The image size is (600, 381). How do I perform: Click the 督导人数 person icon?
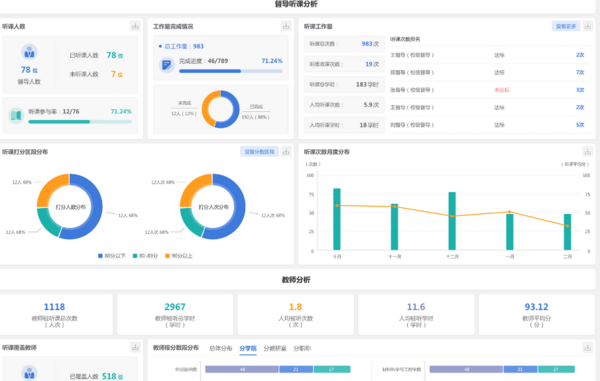point(29,52)
